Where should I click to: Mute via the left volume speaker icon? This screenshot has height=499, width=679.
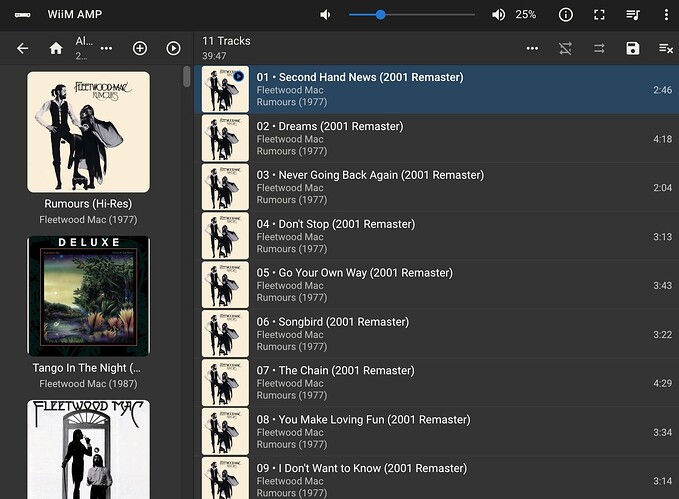pos(325,15)
